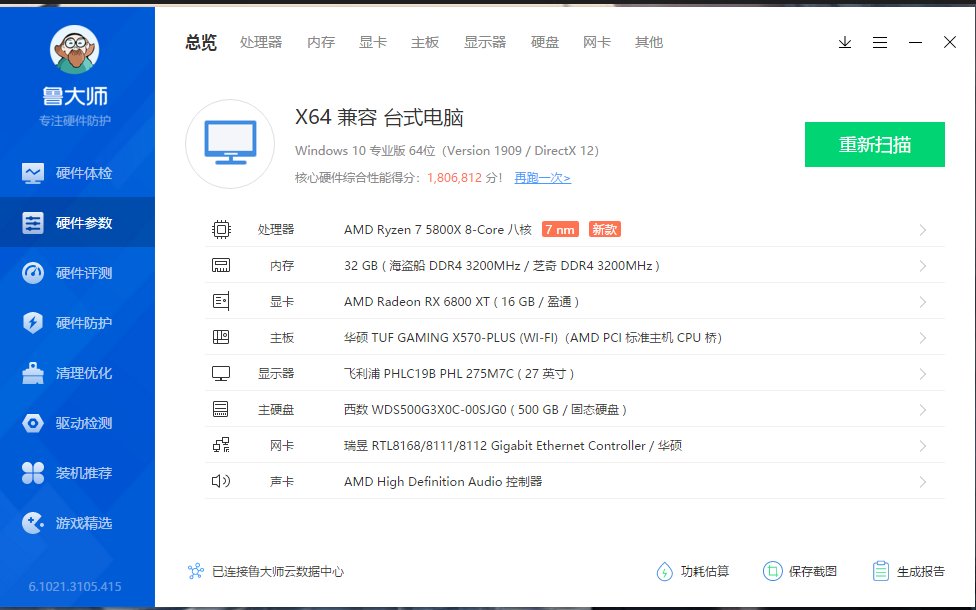The width and height of the screenshot is (976, 610).
Task: Click the 新款 badge on the processor row
Action: [604, 230]
